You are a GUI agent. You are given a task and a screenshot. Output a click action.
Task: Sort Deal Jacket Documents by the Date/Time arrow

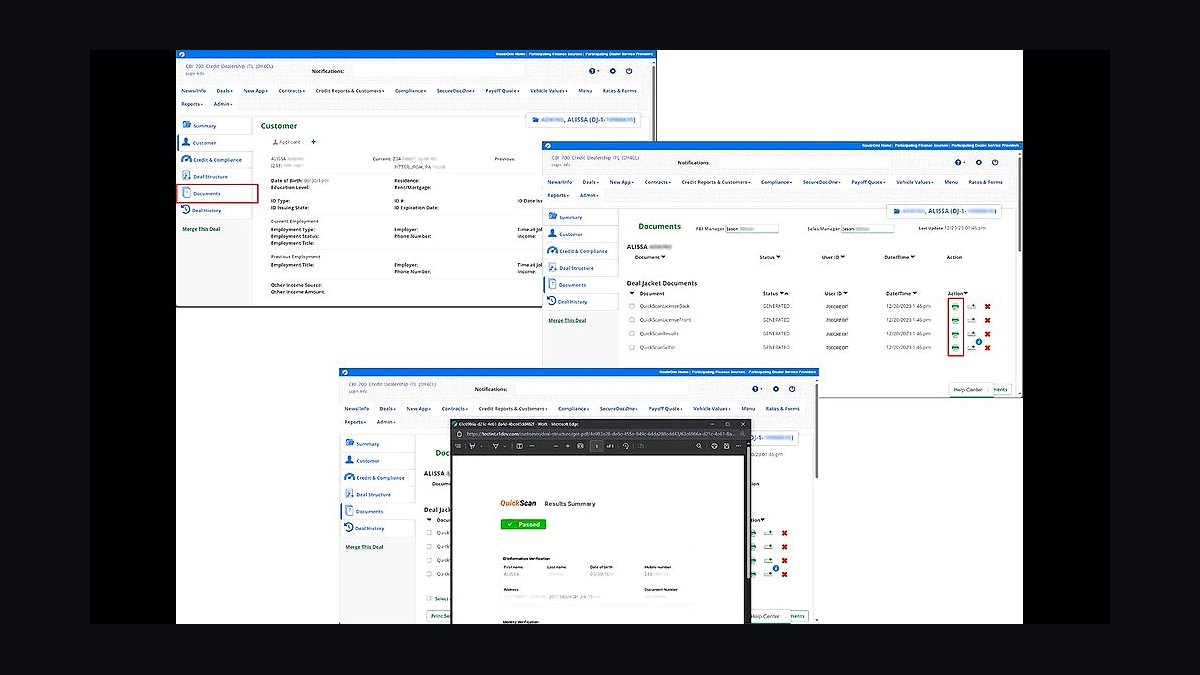click(x=914, y=293)
